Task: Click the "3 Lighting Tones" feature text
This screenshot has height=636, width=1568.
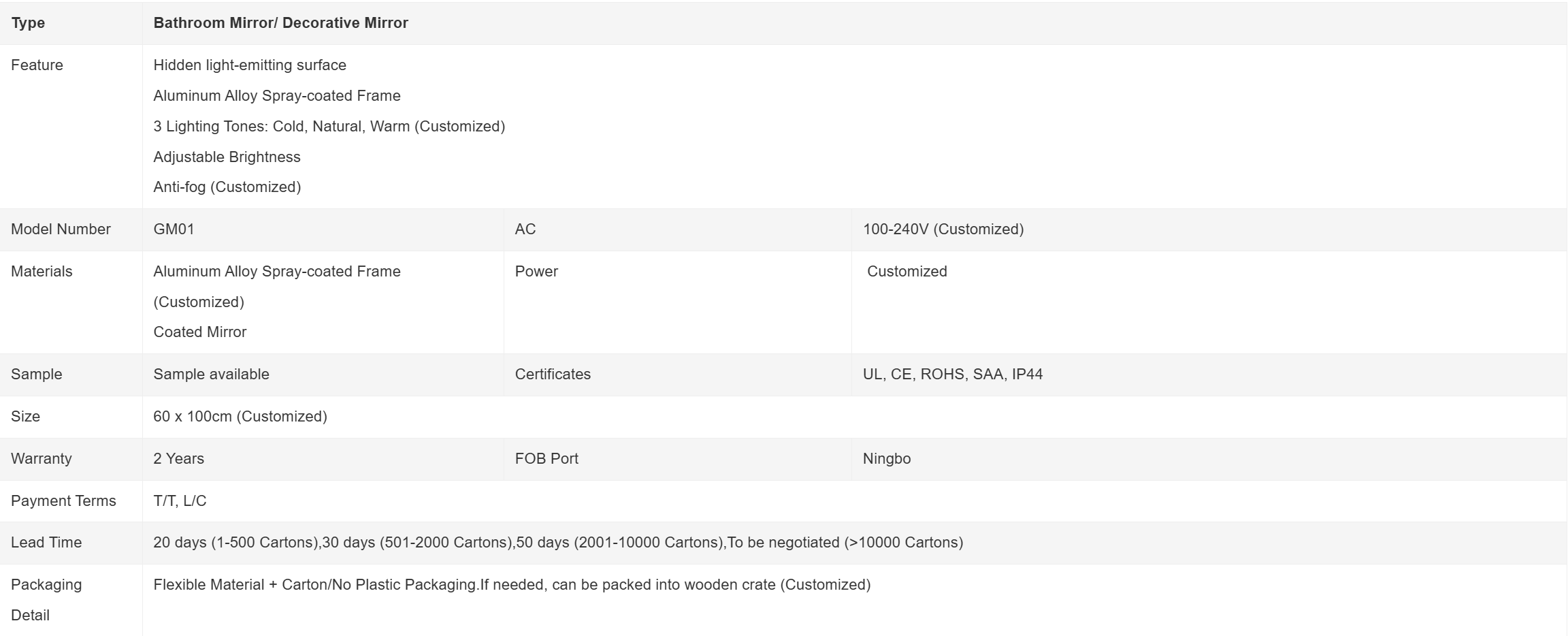Action: click(329, 127)
